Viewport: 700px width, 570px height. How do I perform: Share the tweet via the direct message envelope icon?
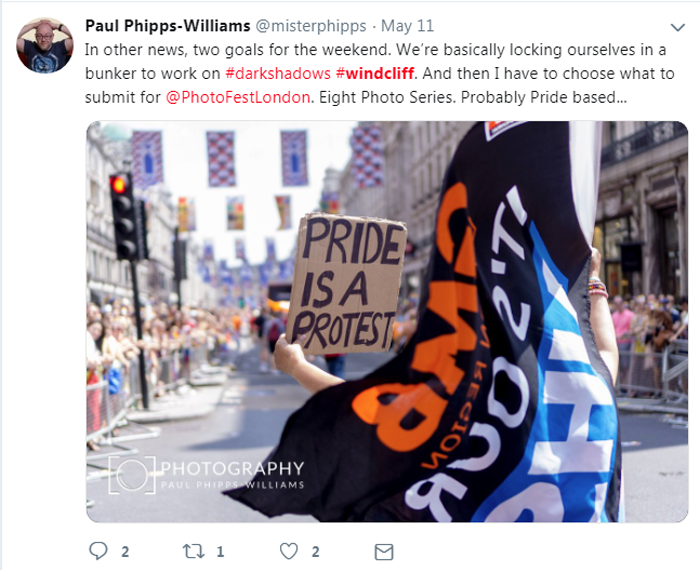[x=384, y=552]
